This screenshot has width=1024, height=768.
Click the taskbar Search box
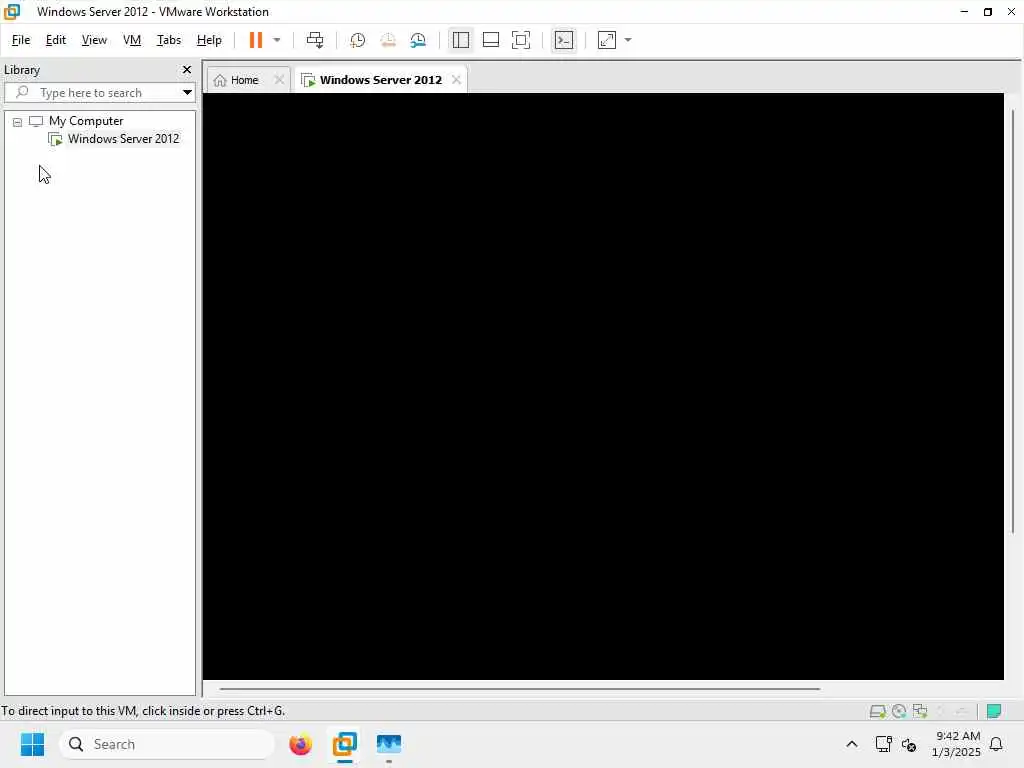[x=167, y=744]
